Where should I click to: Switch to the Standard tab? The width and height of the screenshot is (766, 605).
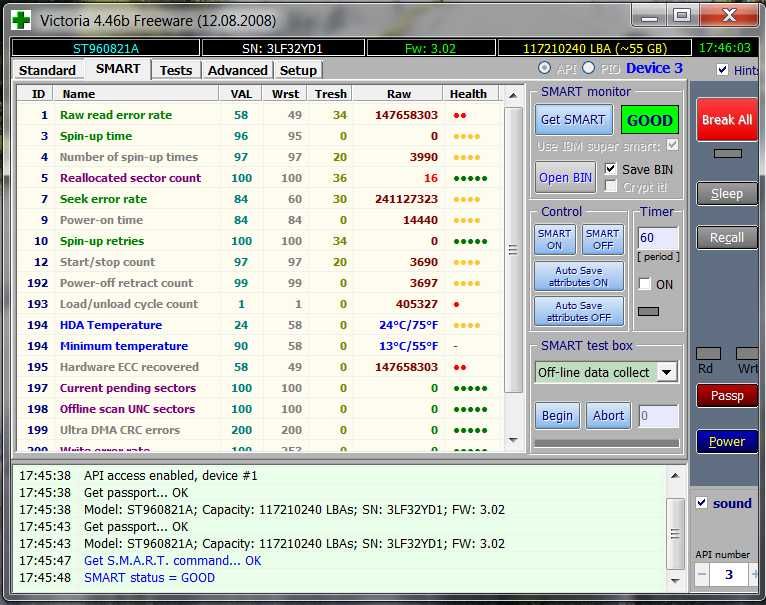(47, 70)
